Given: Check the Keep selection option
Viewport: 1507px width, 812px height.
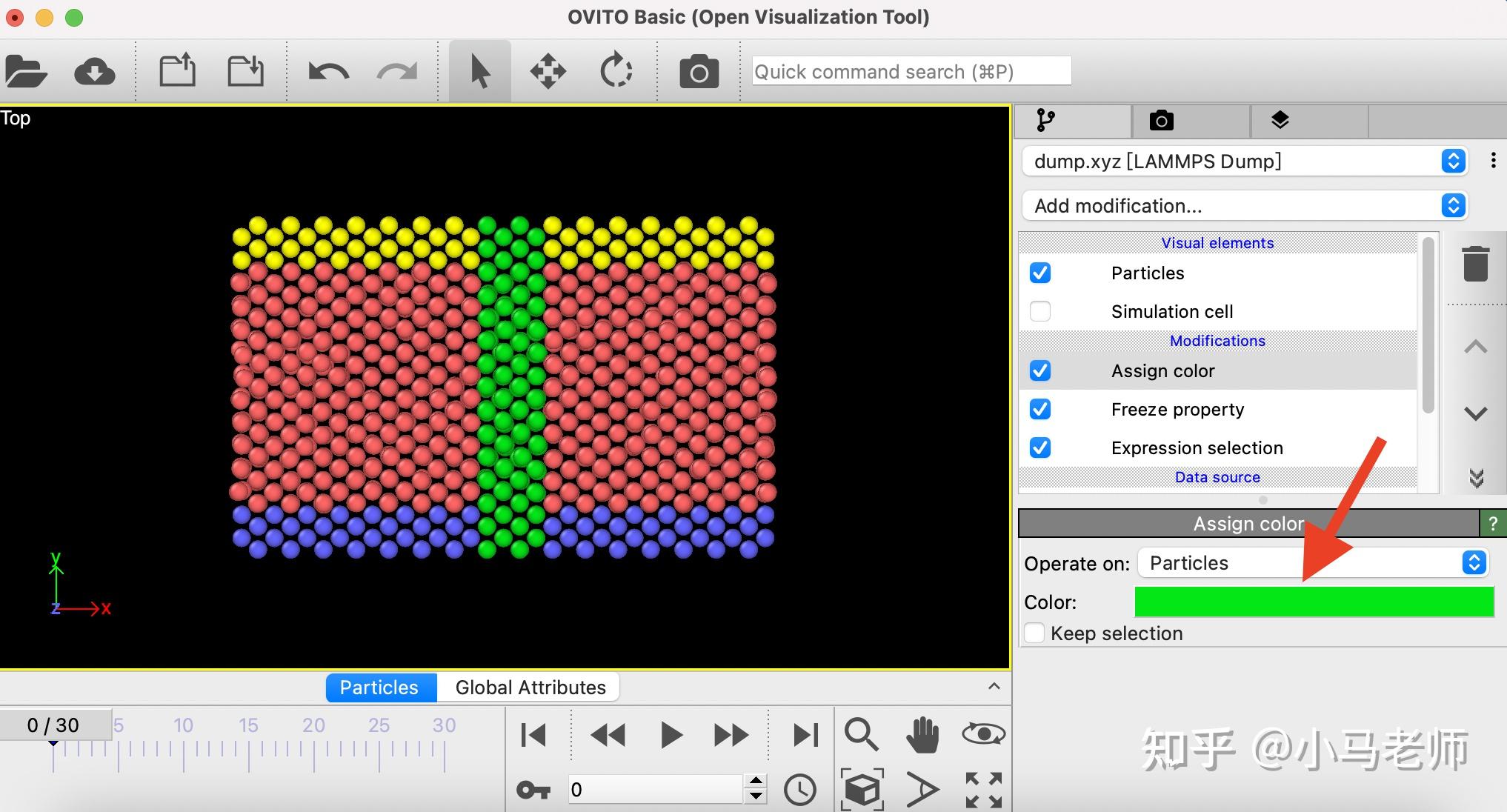Looking at the screenshot, I should (x=1034, y=633).
